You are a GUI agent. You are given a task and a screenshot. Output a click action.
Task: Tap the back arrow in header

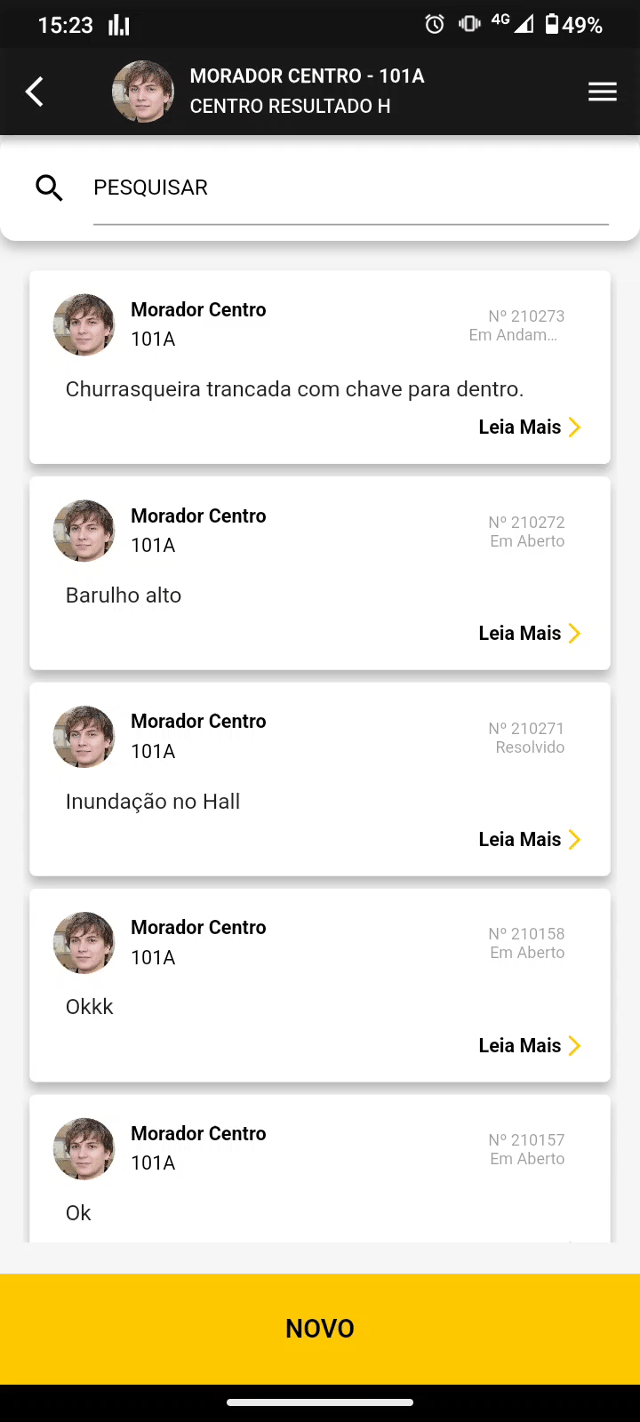pyautogui.click(x=35, y=92)
